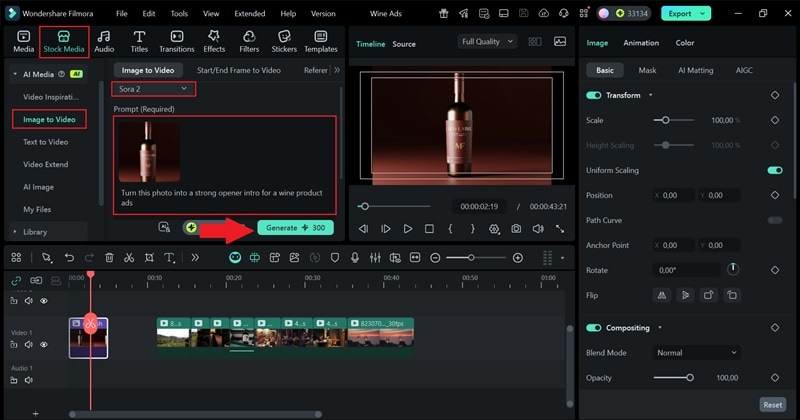Adjust the Opacity slider

point(673,378)
